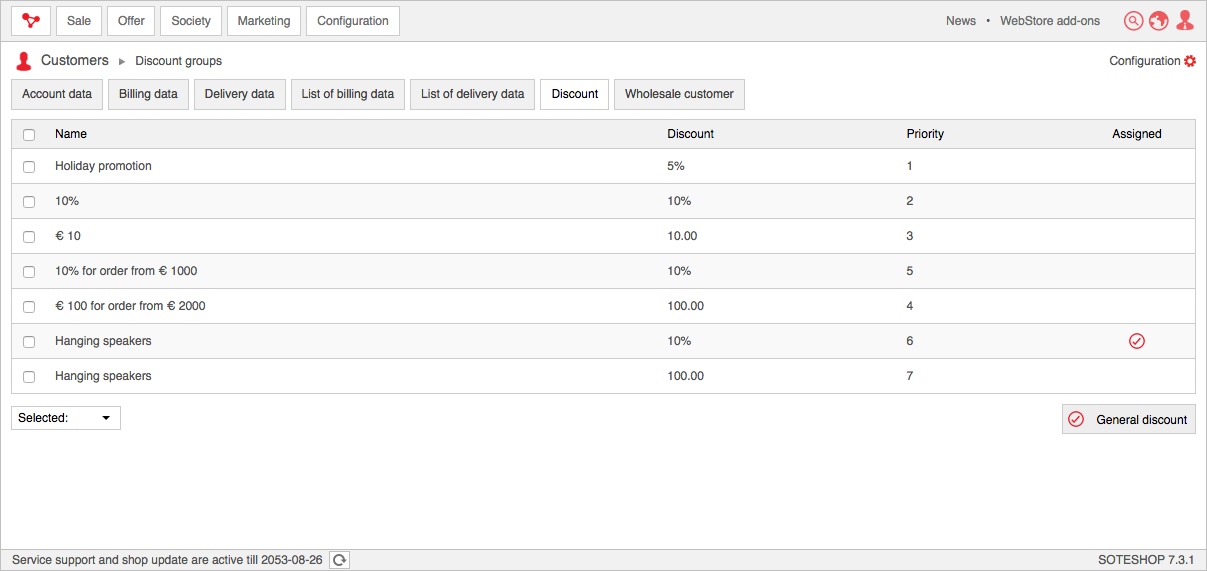This screenshot has height=571, width=1207.
Task: Click the red Configuration gear icon
Action: tap(1190, 61)
